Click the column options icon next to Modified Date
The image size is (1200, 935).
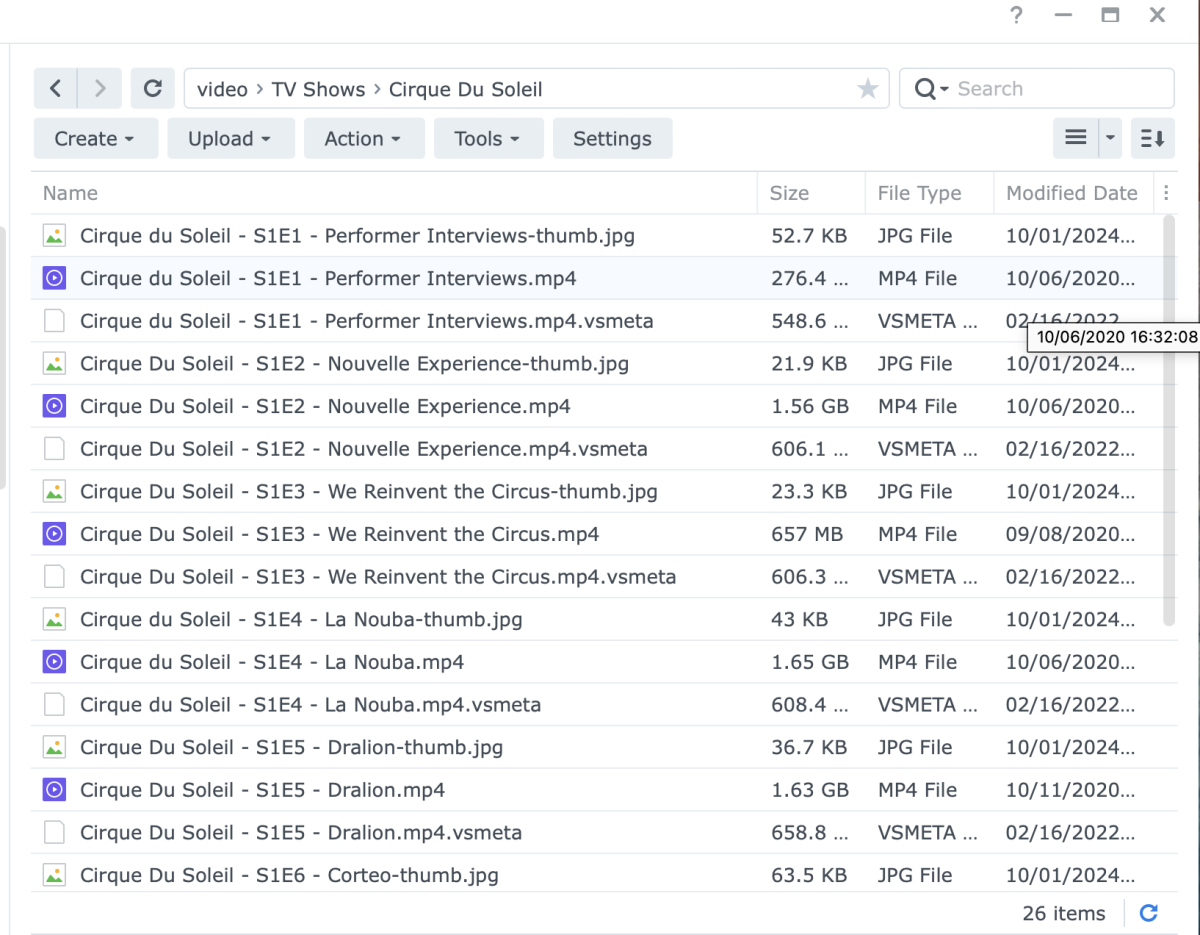pos(1166,193)
